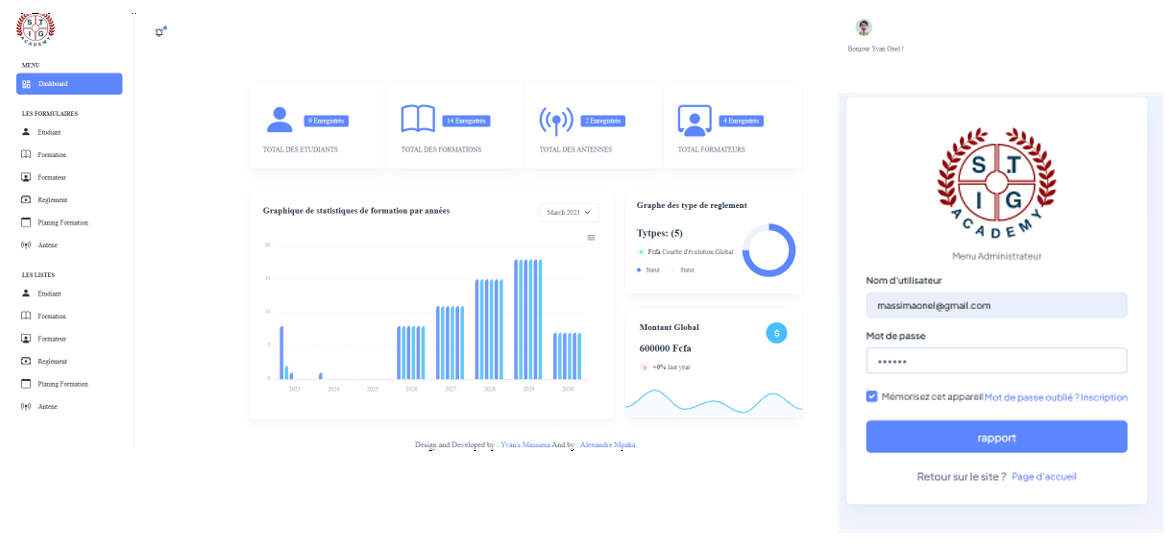Click the antenna broadcast icon card
The width and height of the screenshot is (1171, 547).
click(x=556, y=121)
